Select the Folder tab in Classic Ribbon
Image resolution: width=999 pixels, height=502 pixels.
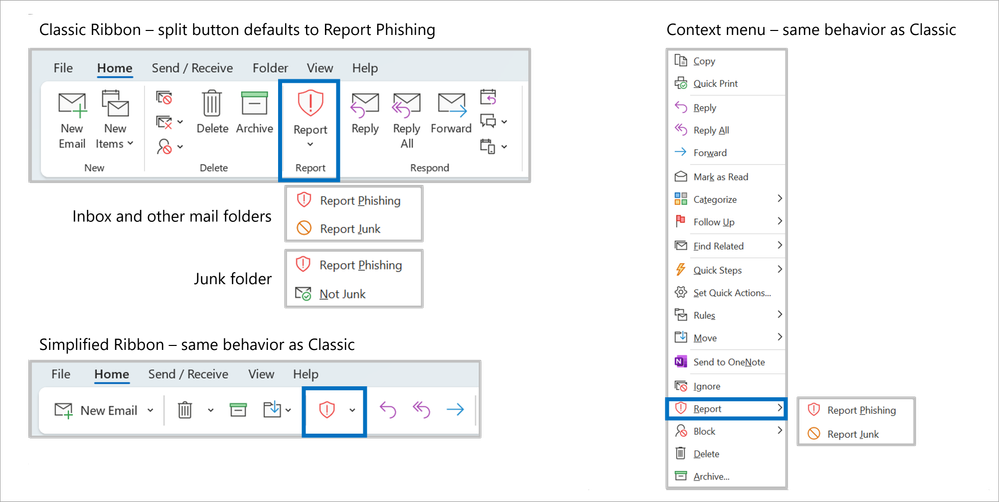(270, 68)
